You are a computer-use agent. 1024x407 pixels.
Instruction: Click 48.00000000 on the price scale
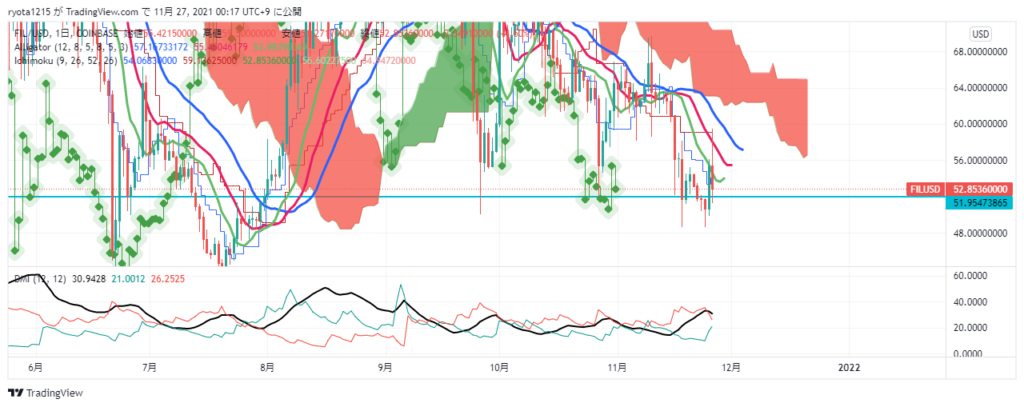(980, 233)
